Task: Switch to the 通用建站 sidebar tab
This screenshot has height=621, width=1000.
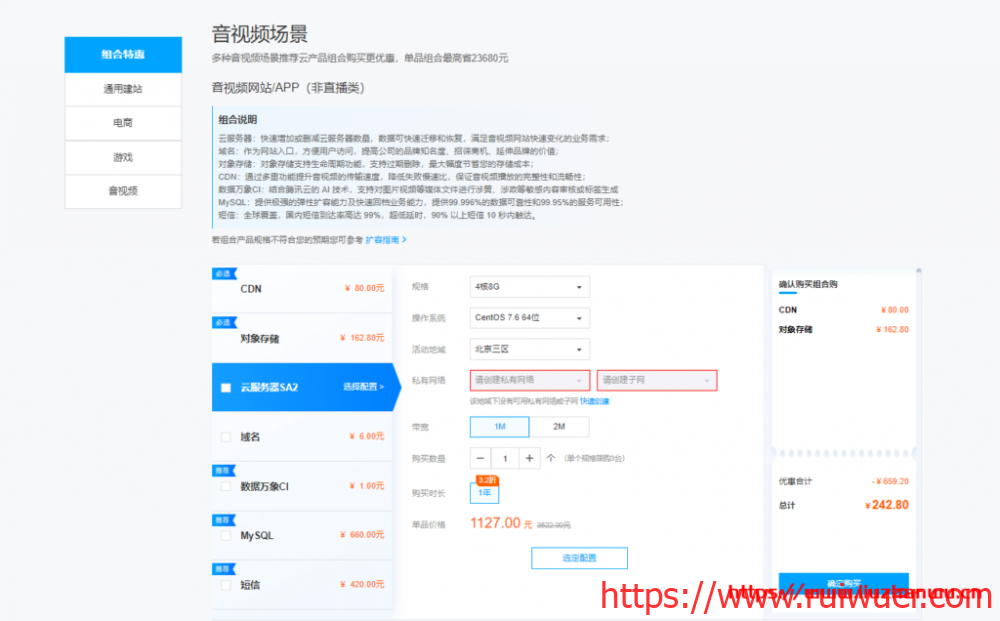Action: 123,89
